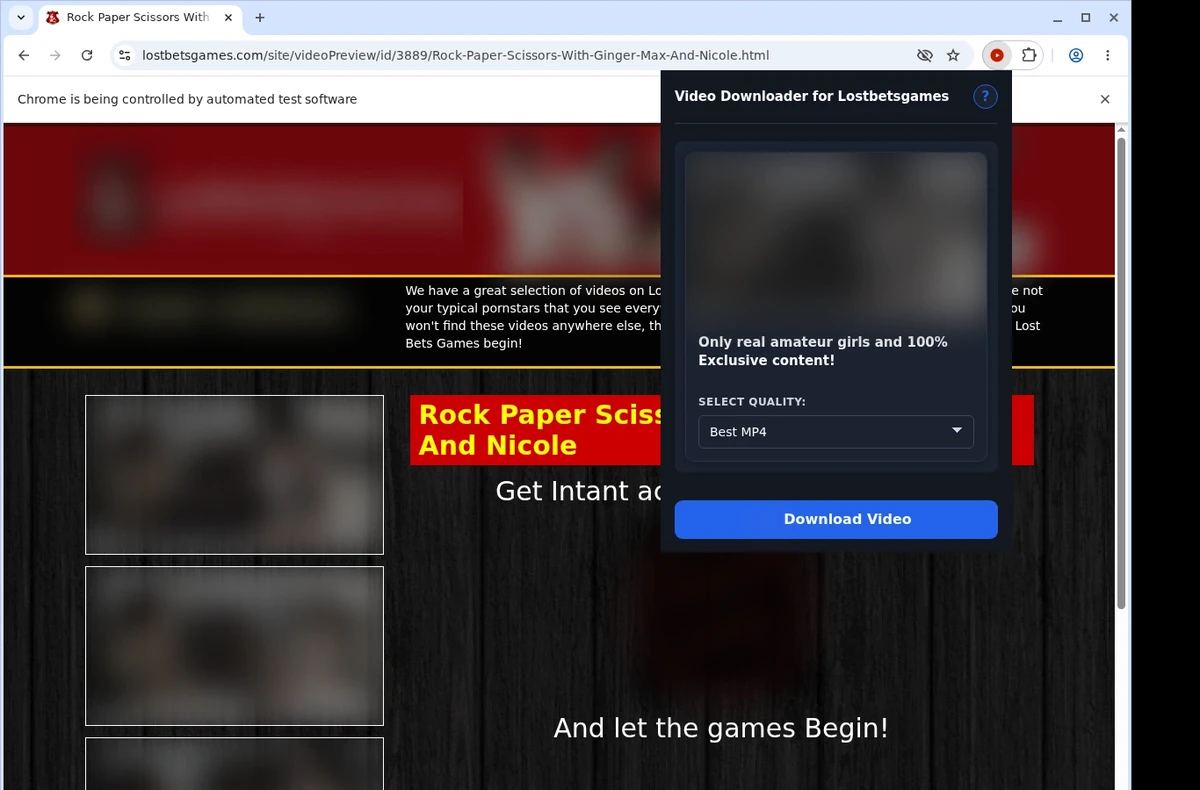Click the lostbetsgames.com URL address field
The width and height of the screenshot is (1200, 790).
[455, 55]
